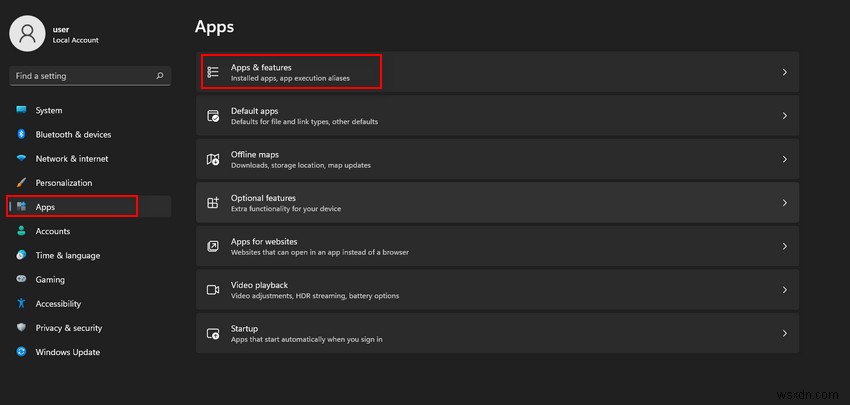Open the System settings section
This screenshot has height=405, width=850.
click(x=48, y=111)
